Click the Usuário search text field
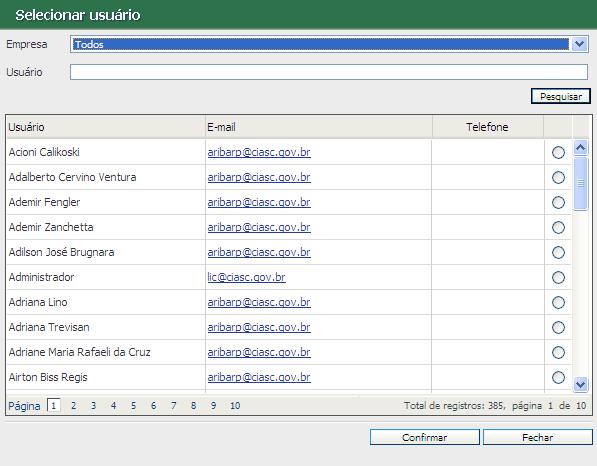 pos(329,72)
